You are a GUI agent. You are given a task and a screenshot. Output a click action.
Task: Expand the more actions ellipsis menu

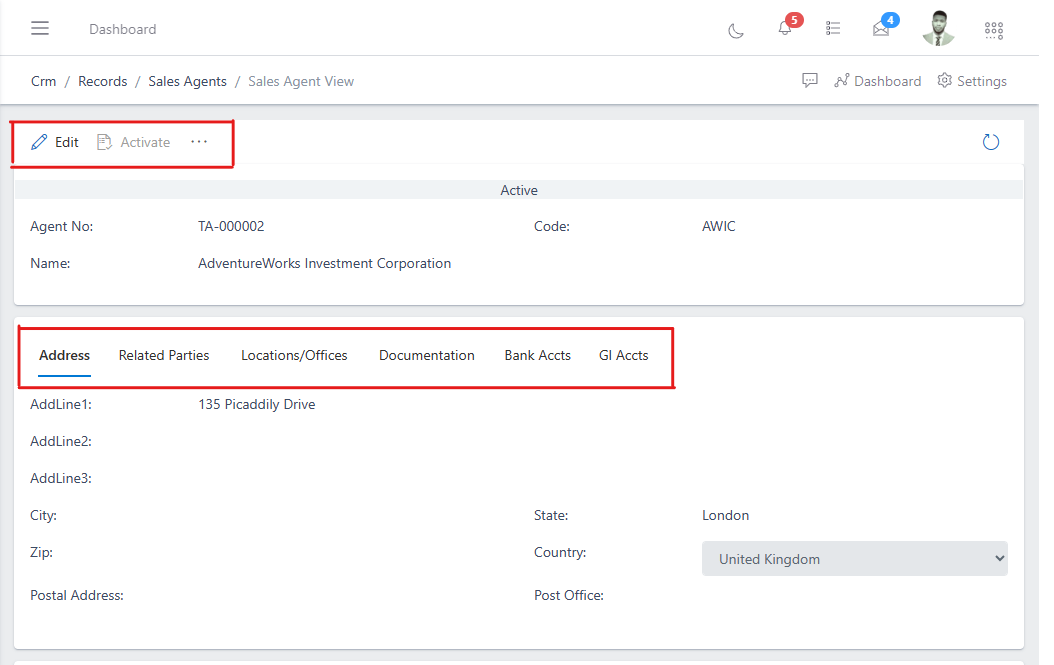coord(199,141)
